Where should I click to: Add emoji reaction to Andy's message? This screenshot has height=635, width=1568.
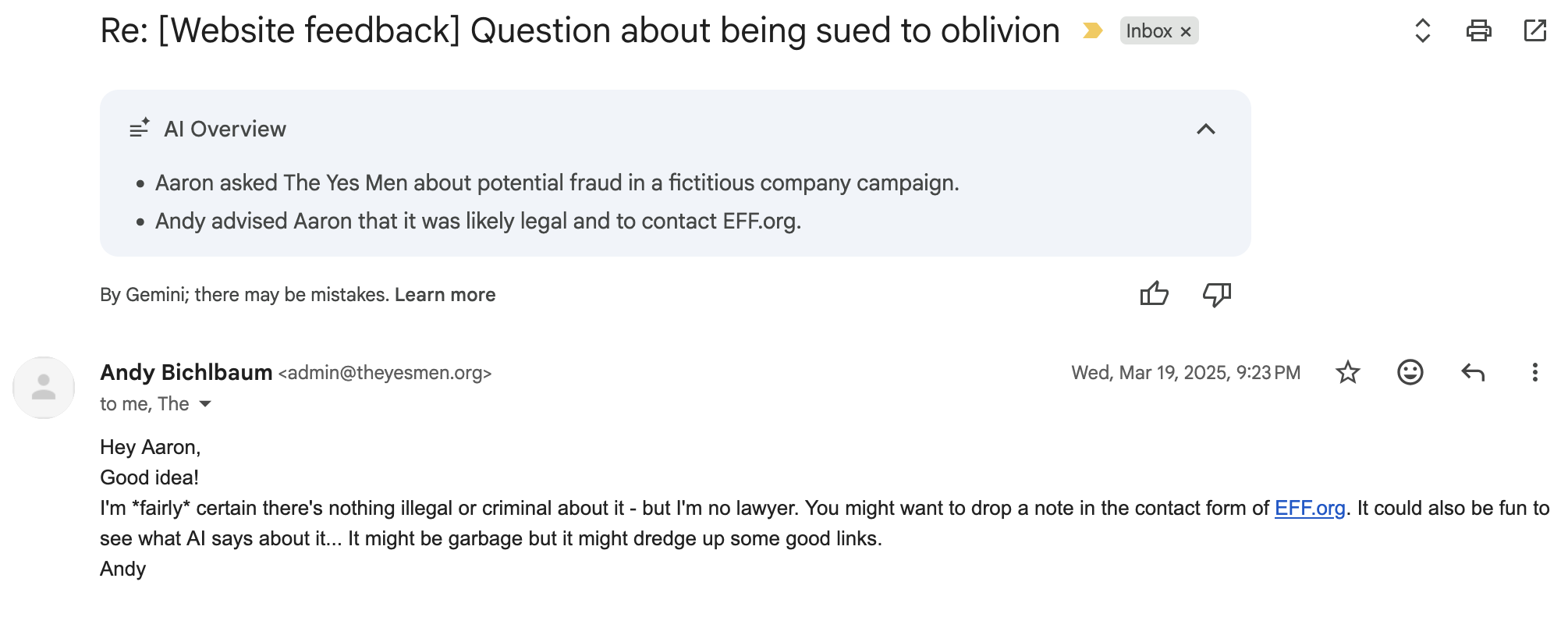click(x=1410, y=373)
